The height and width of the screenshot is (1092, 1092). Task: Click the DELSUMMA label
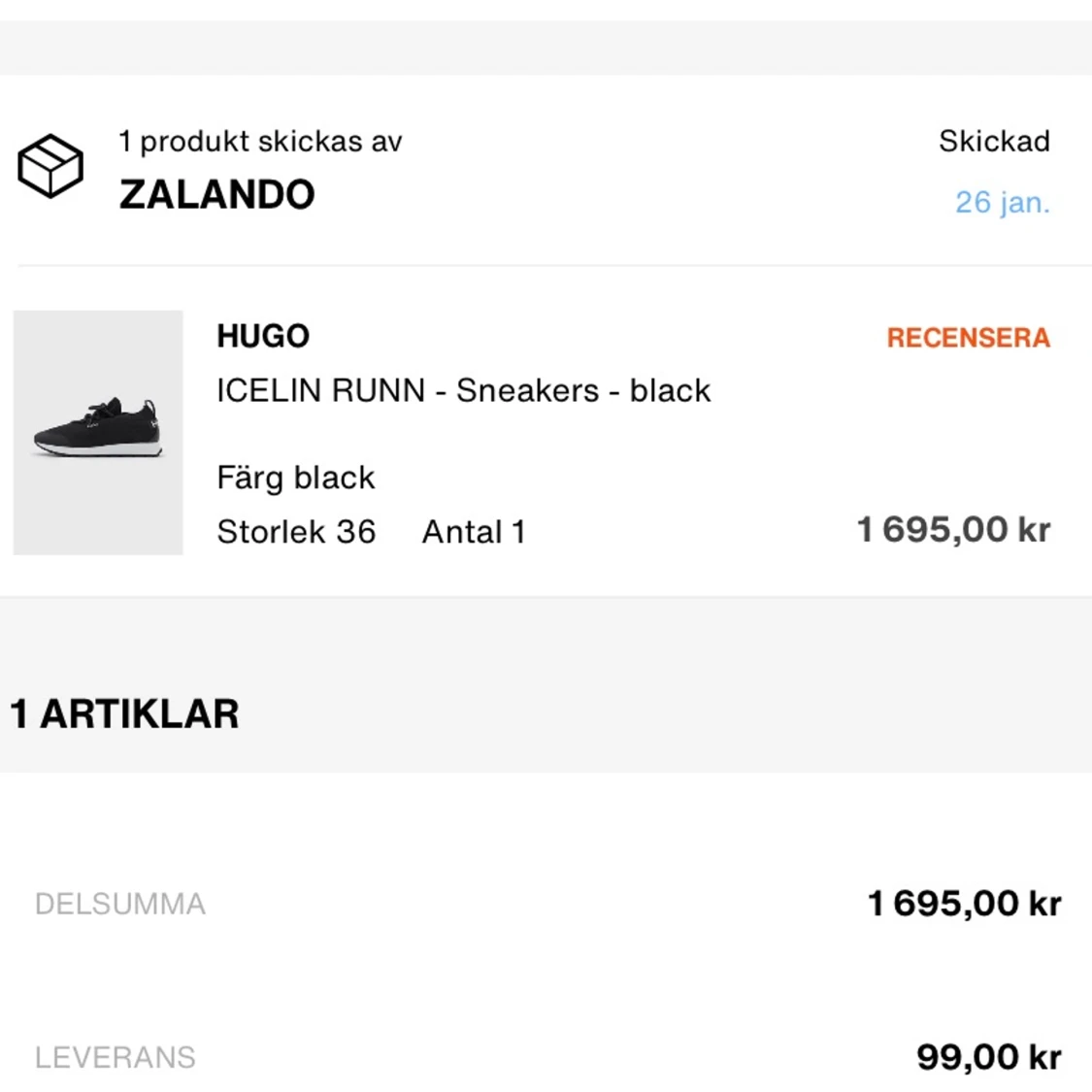tap(120, 904)
